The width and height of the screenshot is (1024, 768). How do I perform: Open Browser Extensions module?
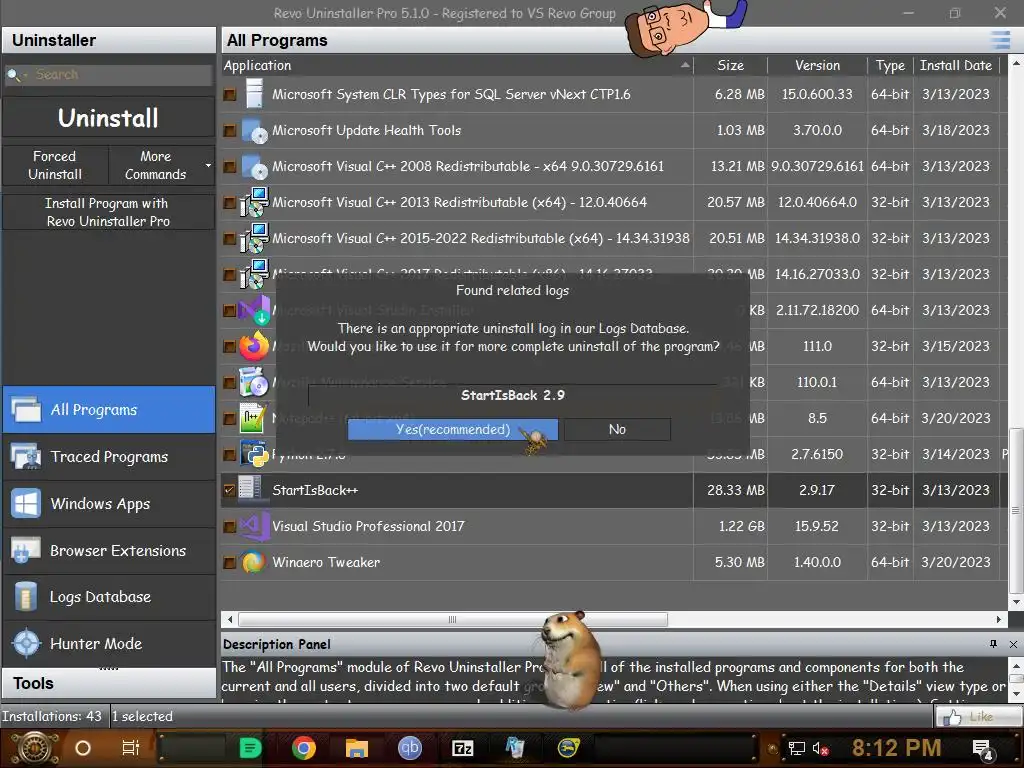[x=109, y=551]
